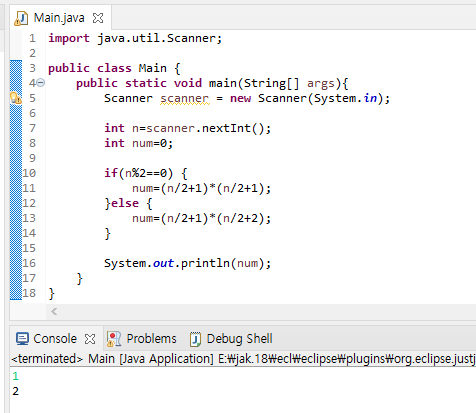
Task: Click the Java file icon on Main.java tab
Action: coord(21,18)
